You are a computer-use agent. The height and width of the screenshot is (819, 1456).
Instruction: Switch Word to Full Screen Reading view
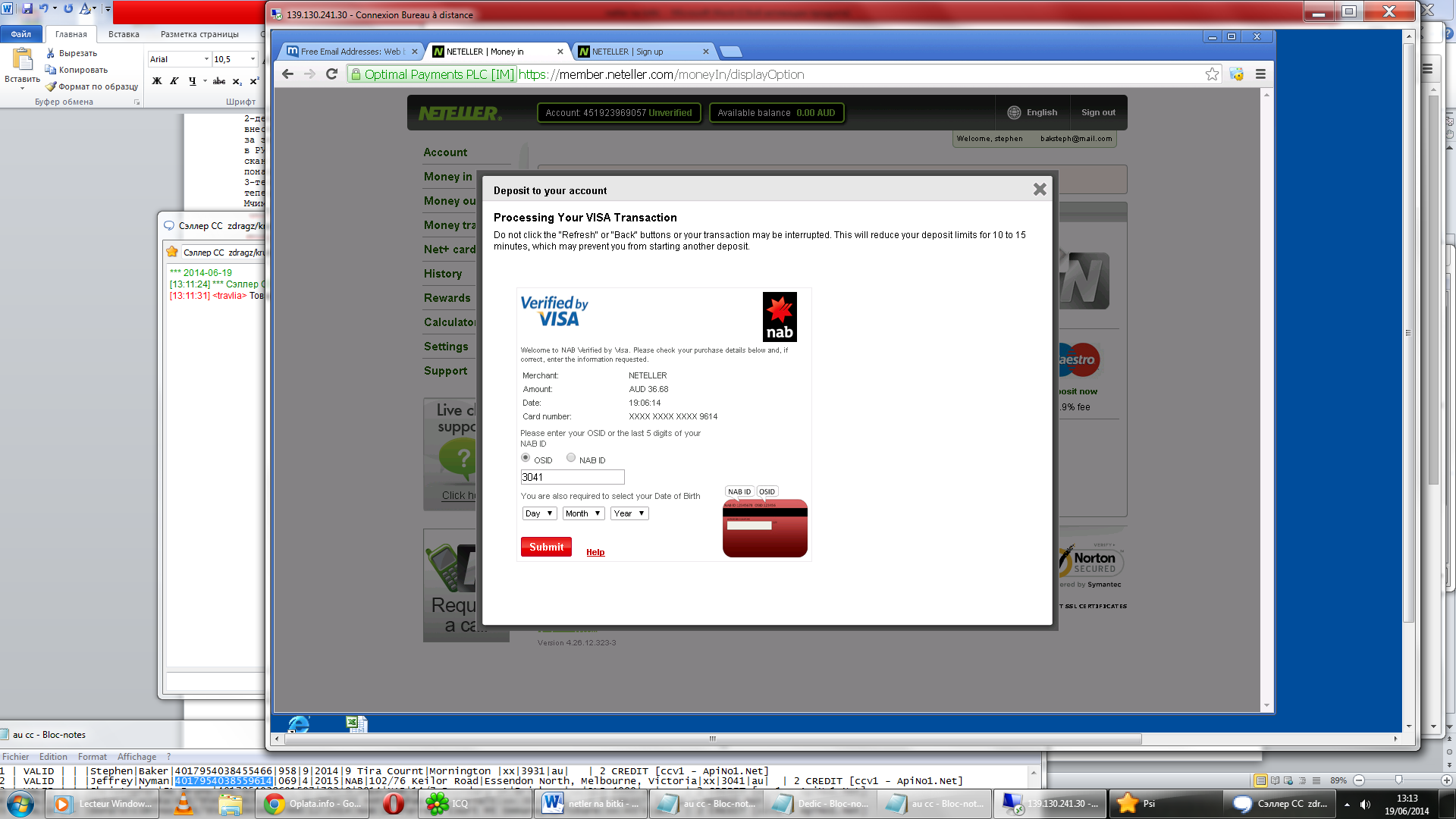click(x=1276, y=780)
